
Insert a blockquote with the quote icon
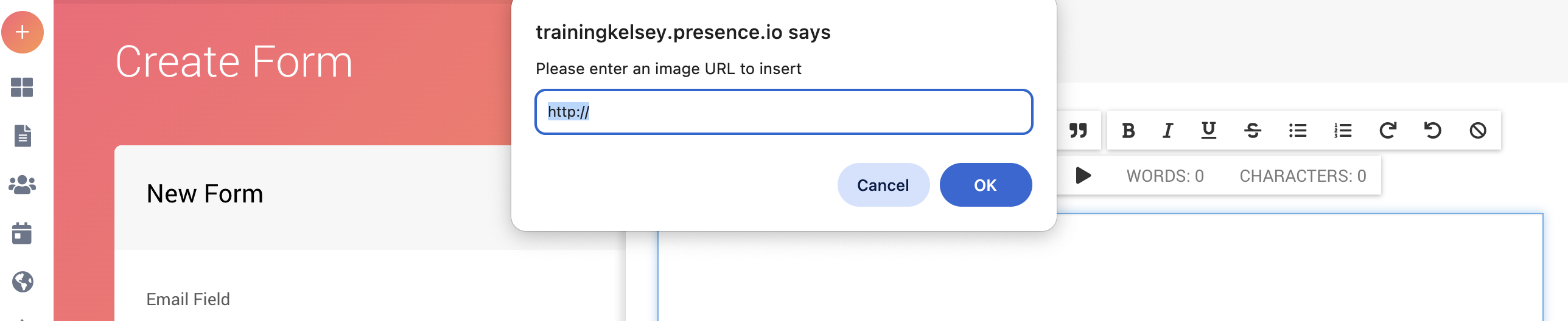(x=1078, y=130)
